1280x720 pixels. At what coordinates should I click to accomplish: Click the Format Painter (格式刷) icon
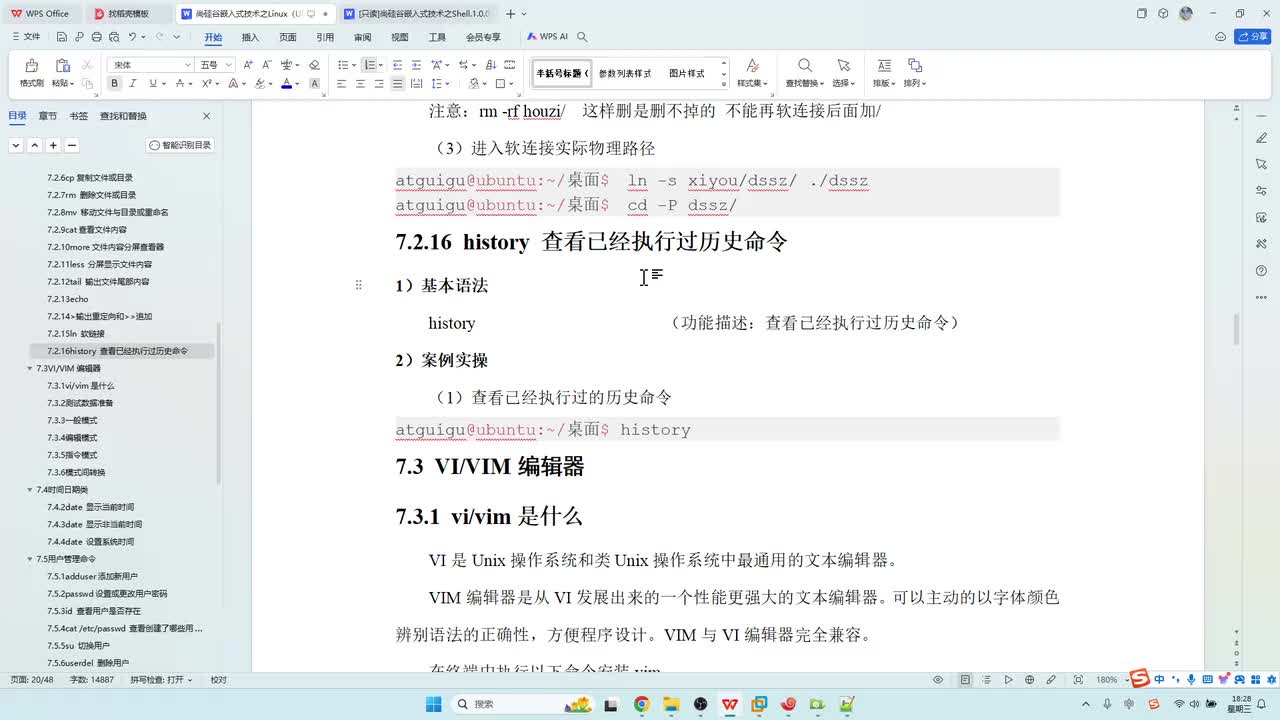pos(31,66)
